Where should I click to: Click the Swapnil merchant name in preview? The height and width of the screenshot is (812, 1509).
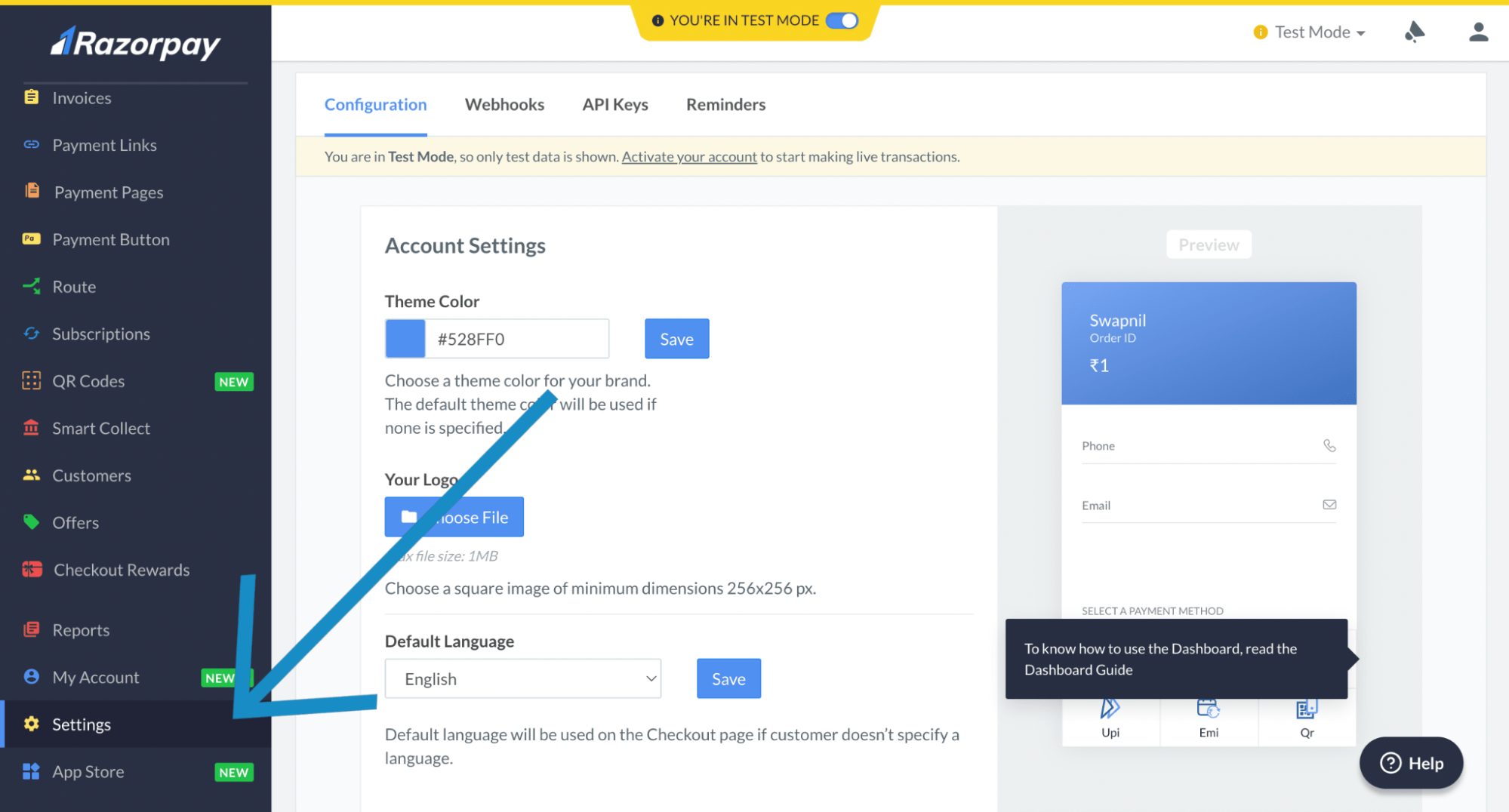click(1117, 320)
